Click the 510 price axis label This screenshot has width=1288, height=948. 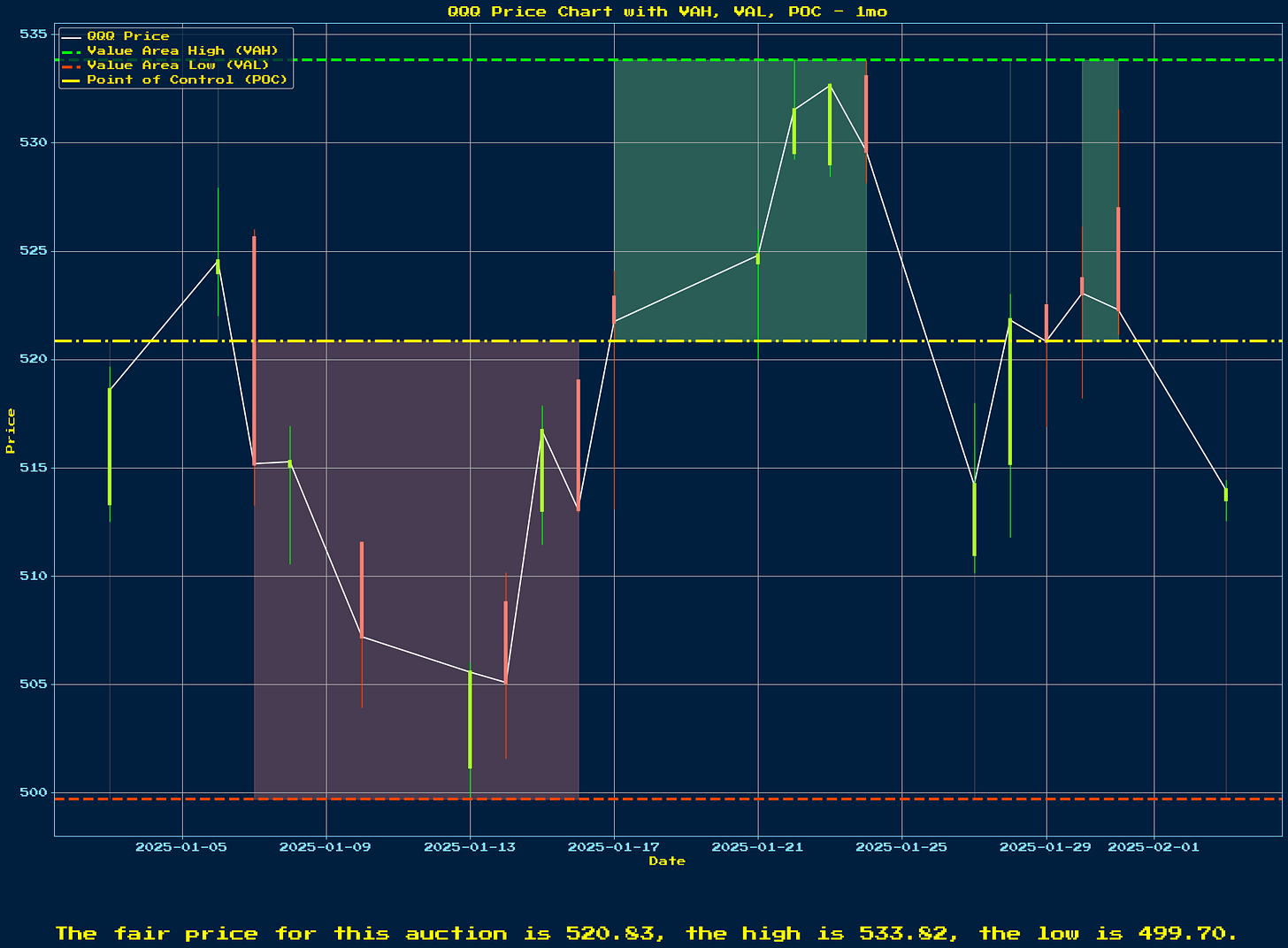click(x=33, y=576)
